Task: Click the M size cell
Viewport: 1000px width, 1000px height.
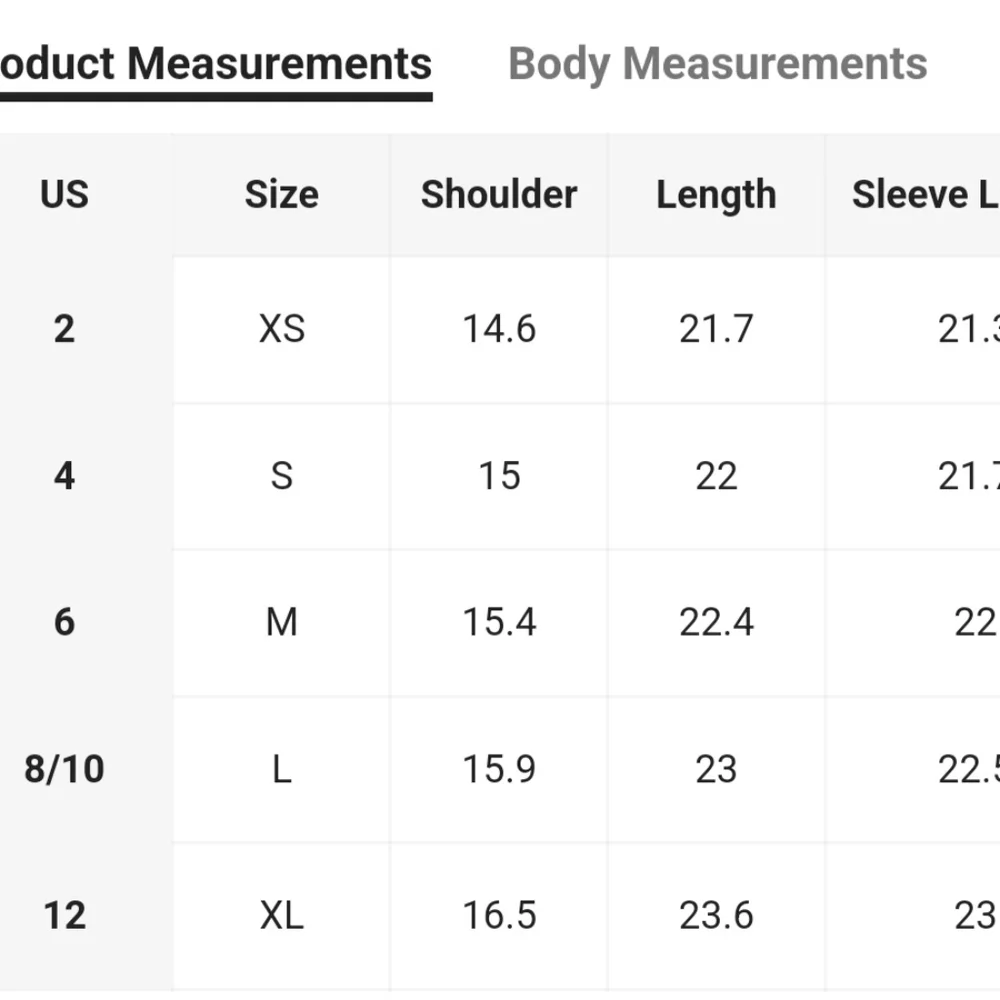Action: pos(281,622)
